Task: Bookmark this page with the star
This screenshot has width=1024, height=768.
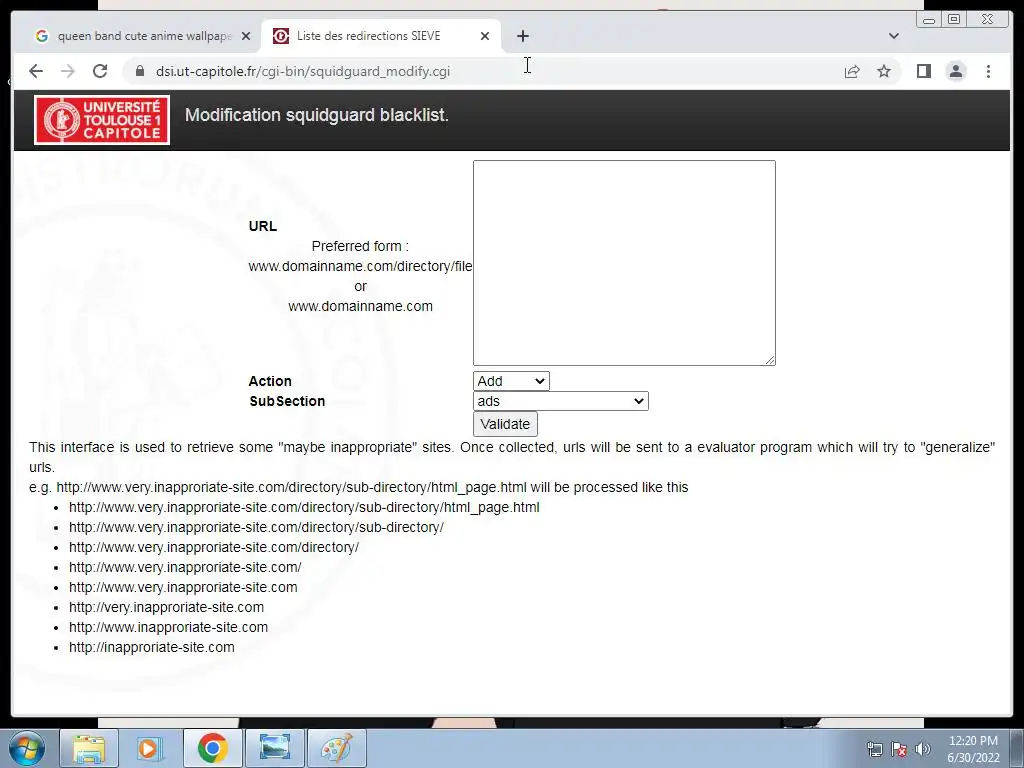Action: point(884,71)
